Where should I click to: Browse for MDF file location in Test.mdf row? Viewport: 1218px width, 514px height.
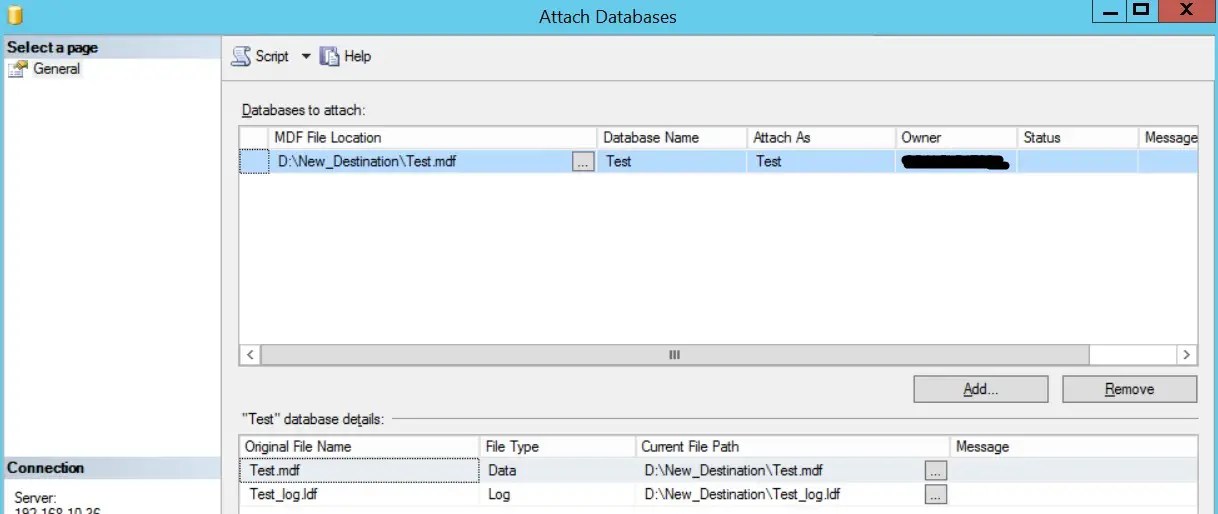click(x=583, y=161)
